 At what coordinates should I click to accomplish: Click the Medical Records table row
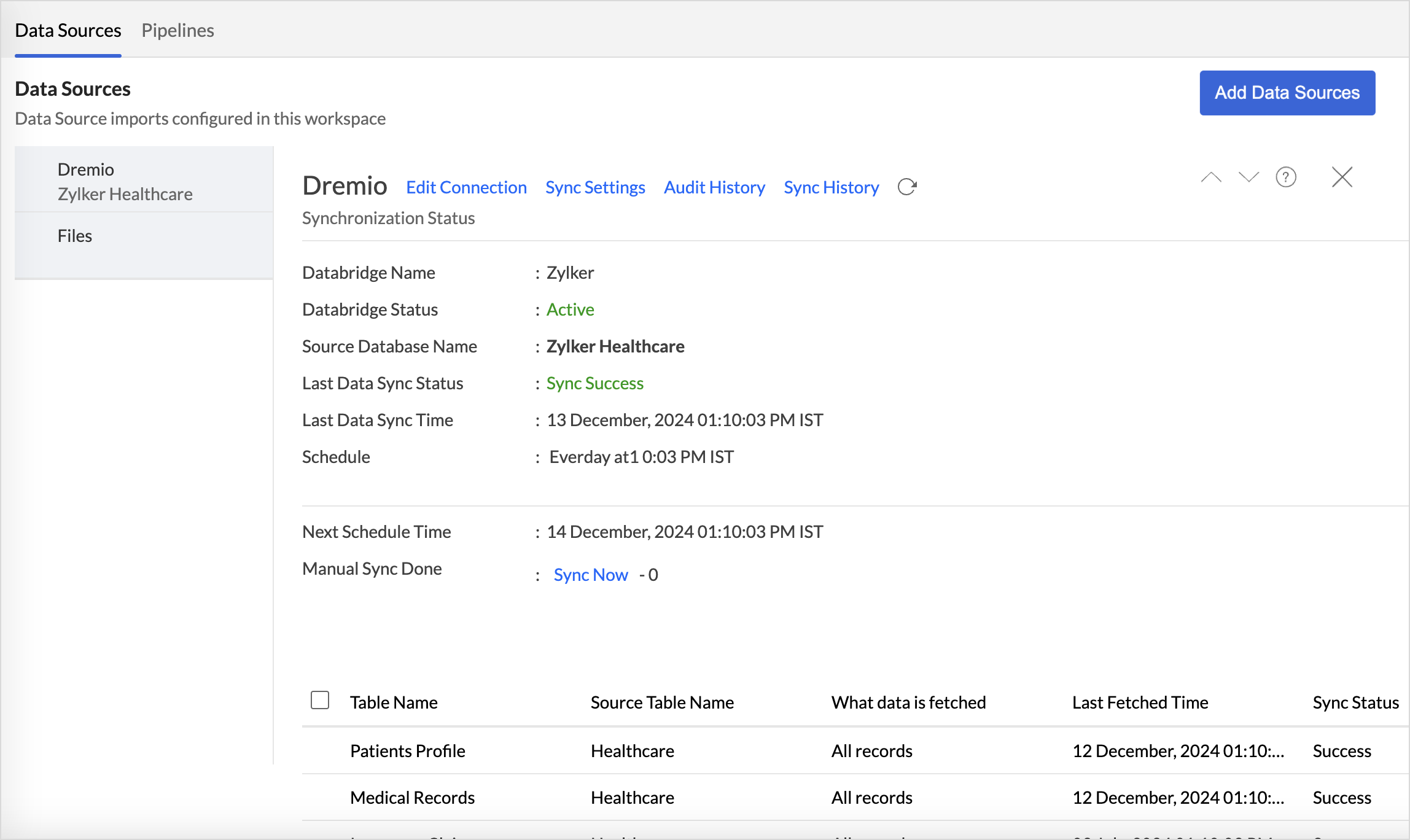pyautogui.click(x=412, y=798)
